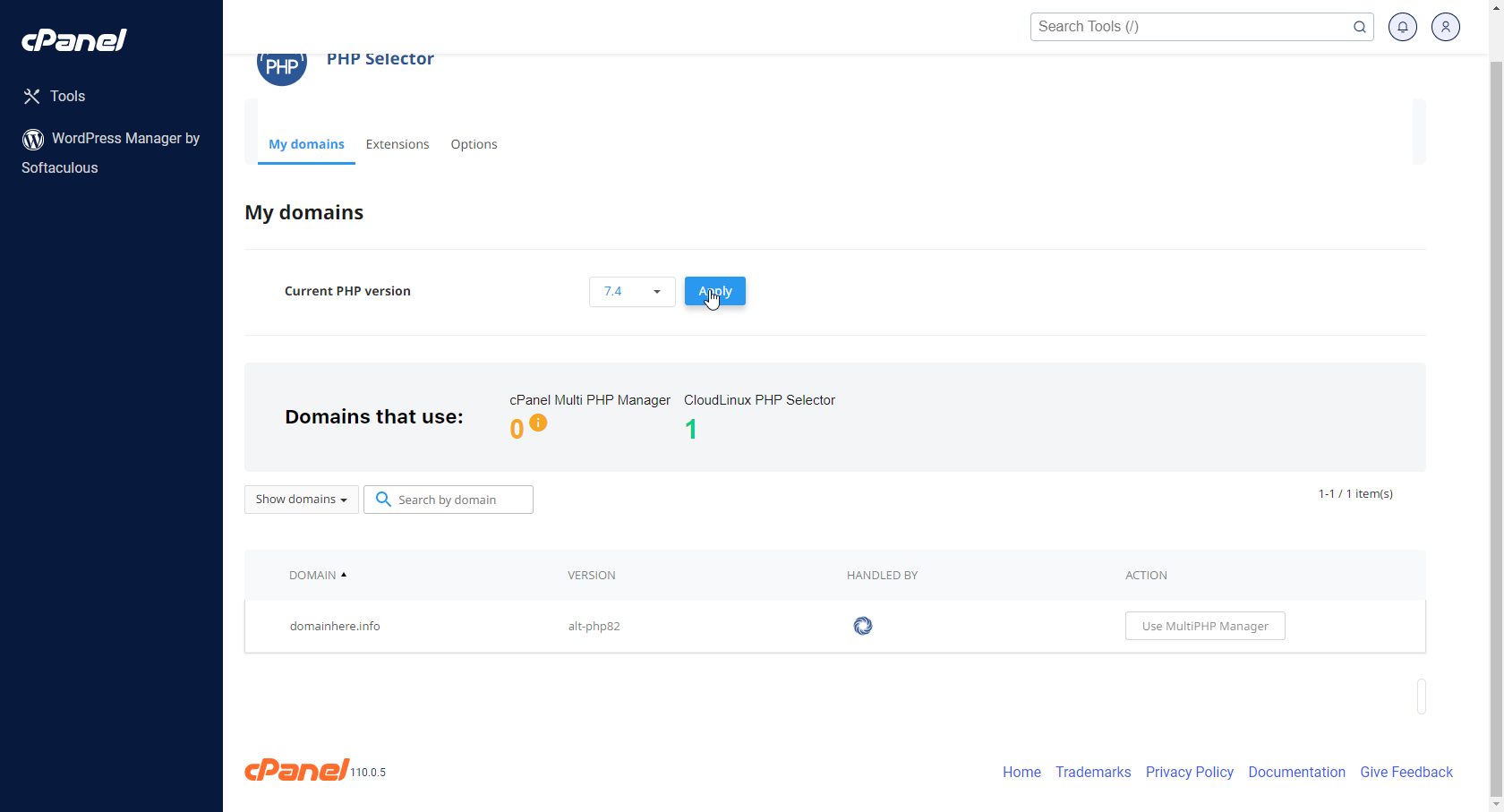This screenshot has height=812, width=1504.
Task: Click the ACTION column header
Action: pos(1146,575)
